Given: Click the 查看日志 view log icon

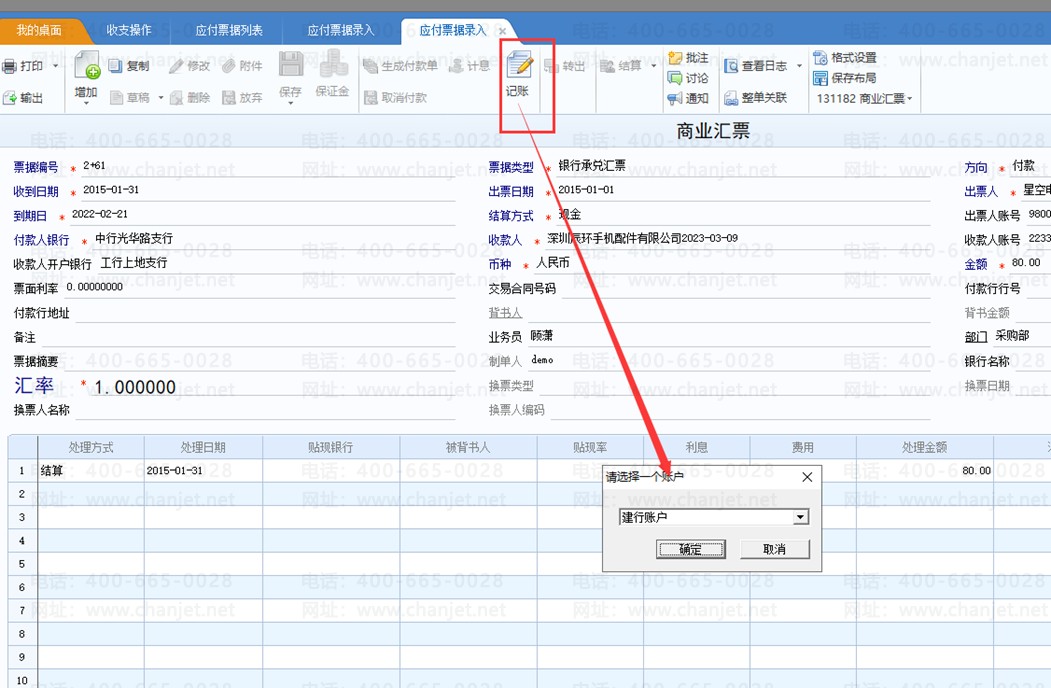Looking at the screenshot, I should pyautogui.click(x=731, y=66).
